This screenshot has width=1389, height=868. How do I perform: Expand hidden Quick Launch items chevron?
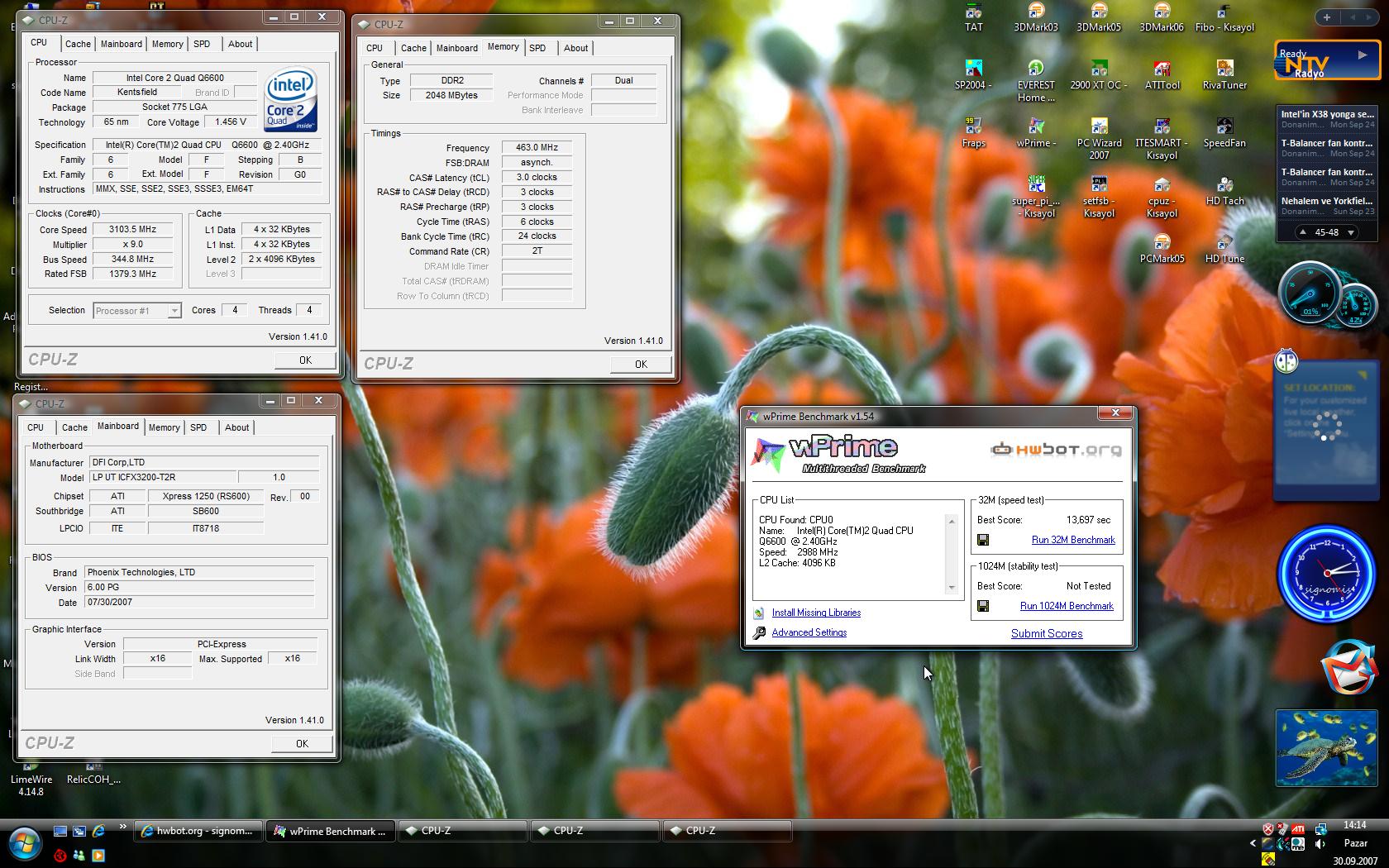(123, 826)
